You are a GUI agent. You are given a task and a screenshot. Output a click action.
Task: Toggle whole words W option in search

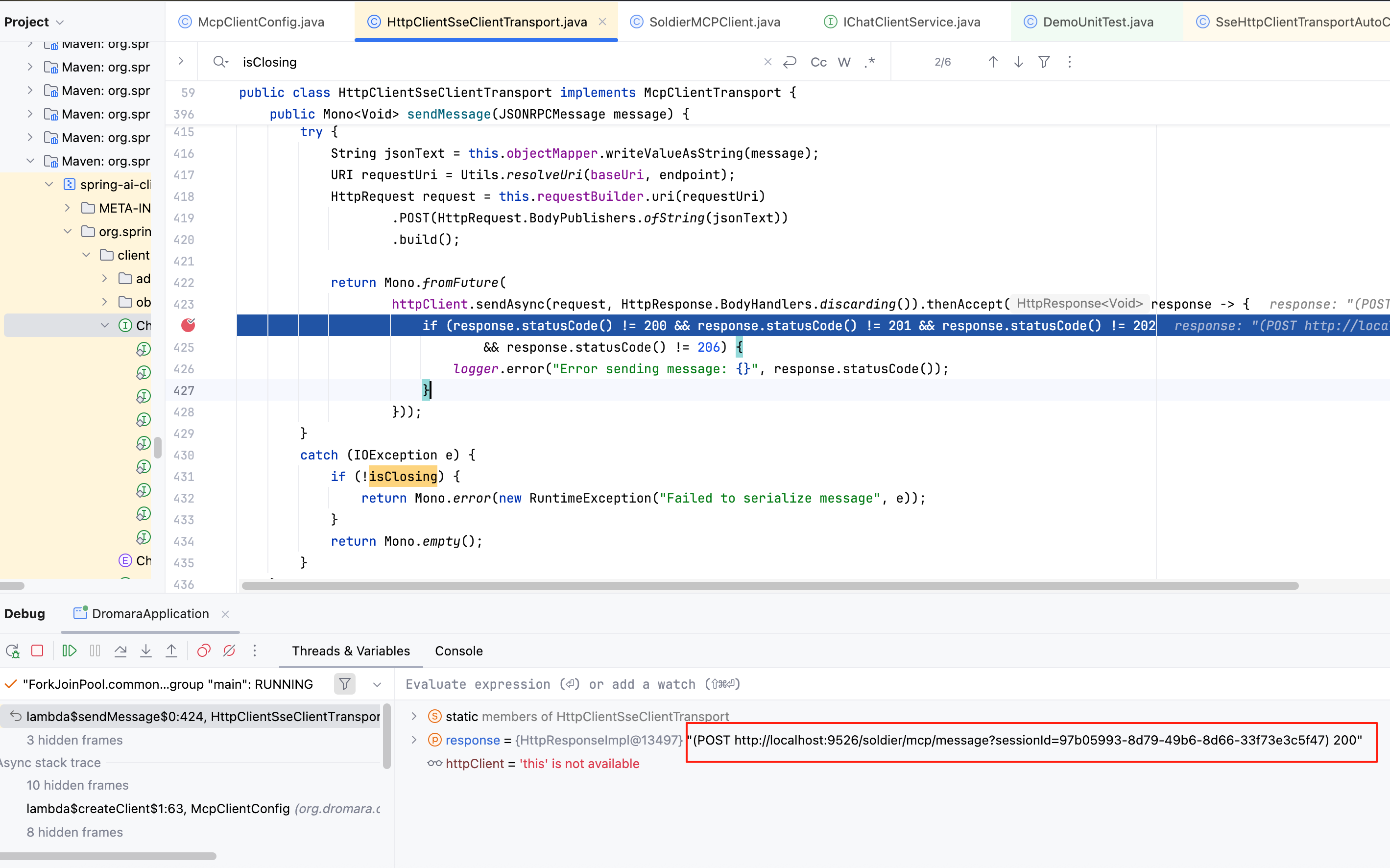[844, 62]
